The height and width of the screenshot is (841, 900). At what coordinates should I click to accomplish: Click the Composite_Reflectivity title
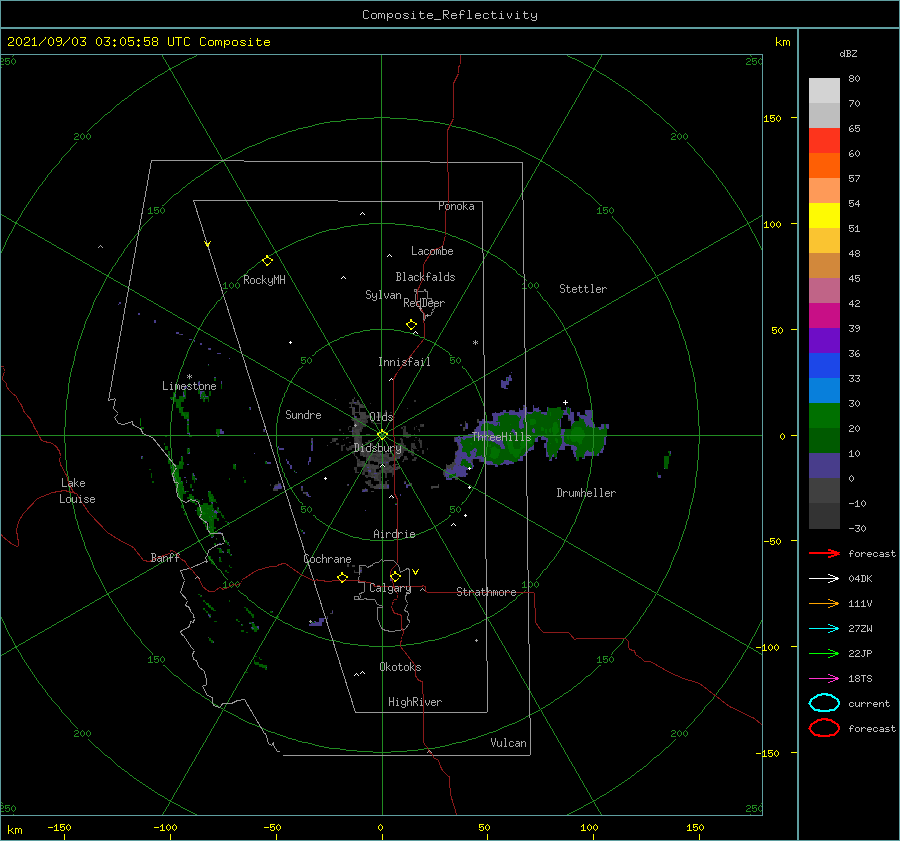[450, 15]
